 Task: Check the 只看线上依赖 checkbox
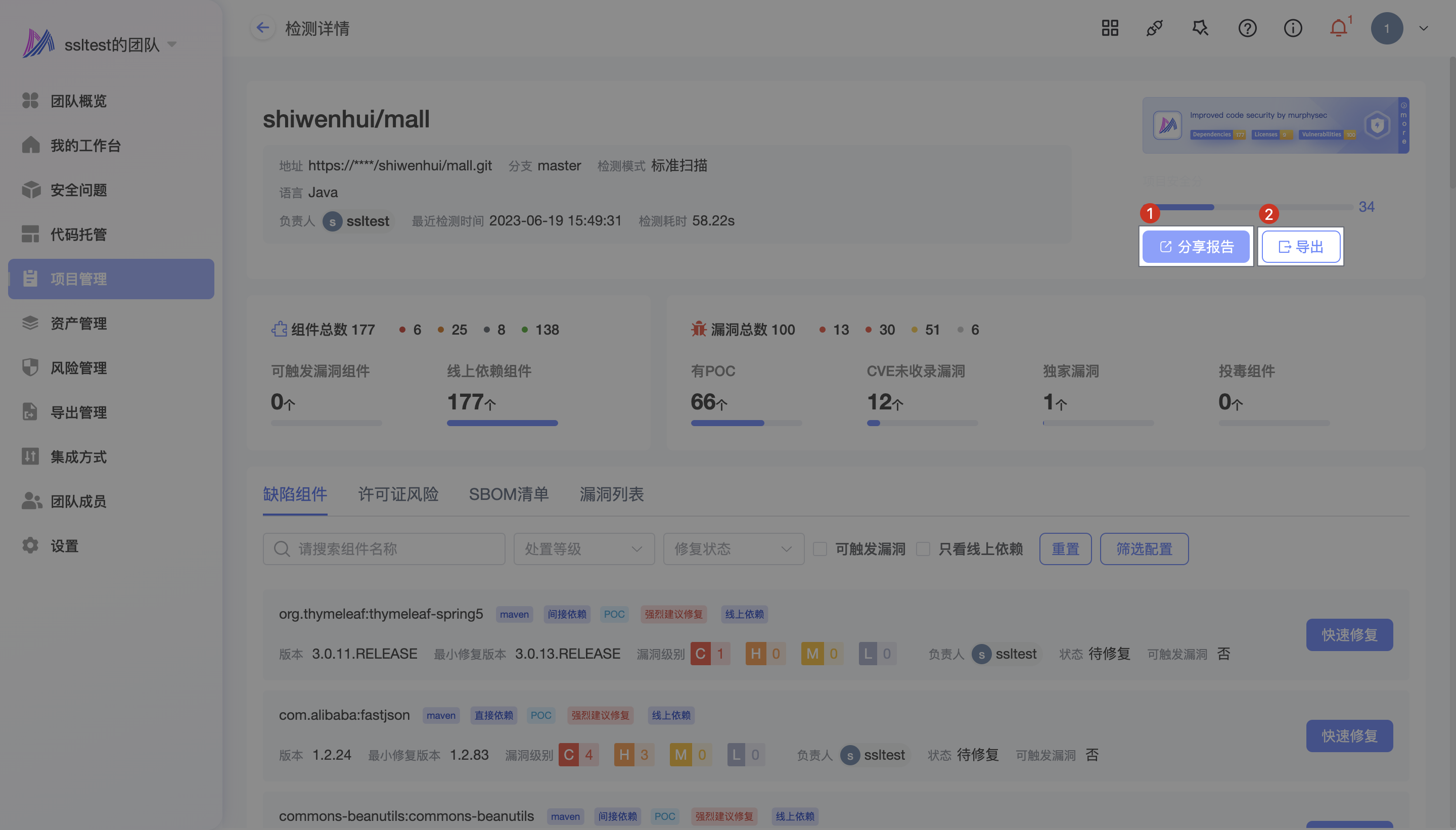tap(923, 549)
